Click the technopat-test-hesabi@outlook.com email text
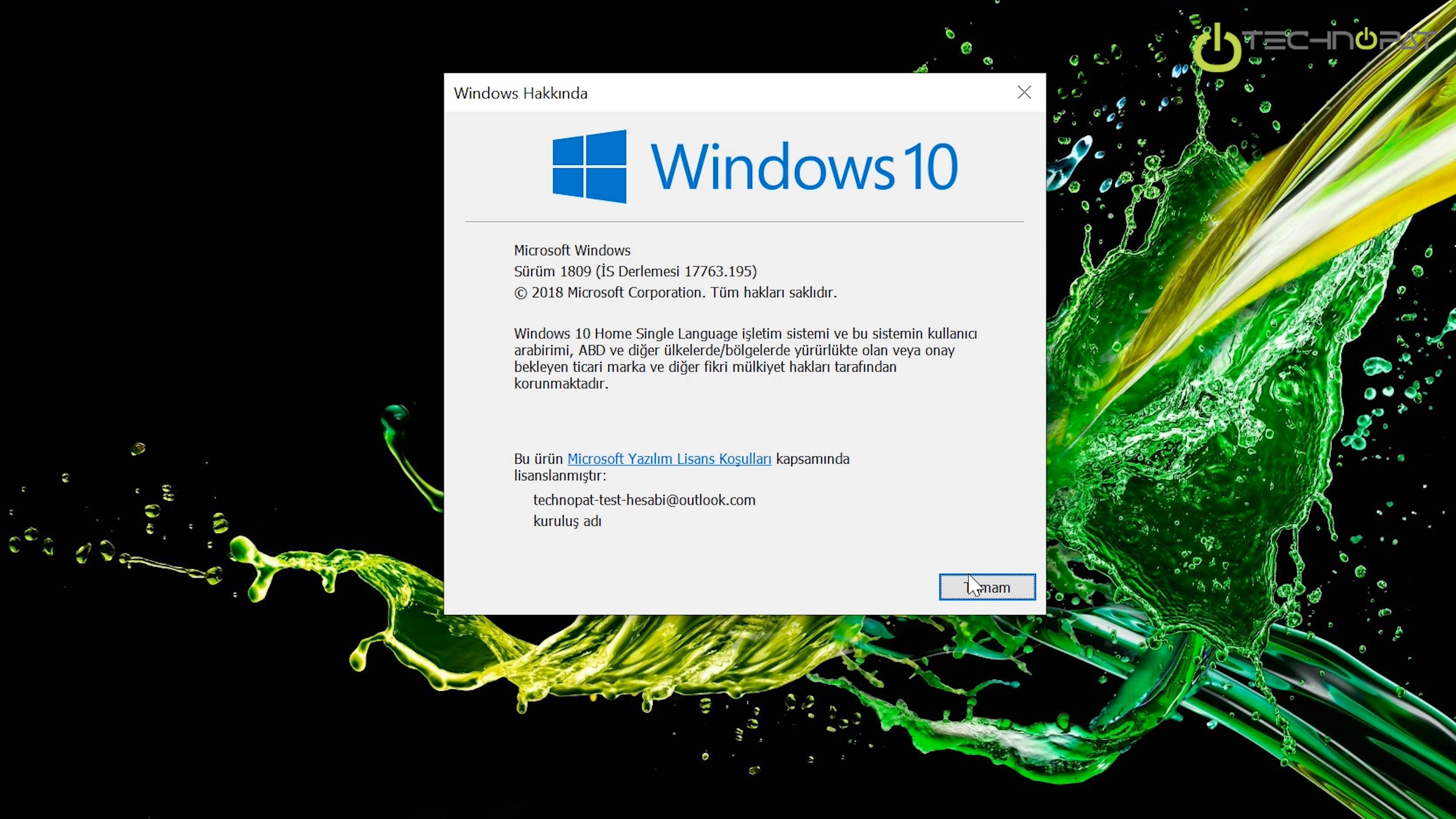Image resolution: width=1456 pixels, height=819 pixels. [x=644, y=500]
